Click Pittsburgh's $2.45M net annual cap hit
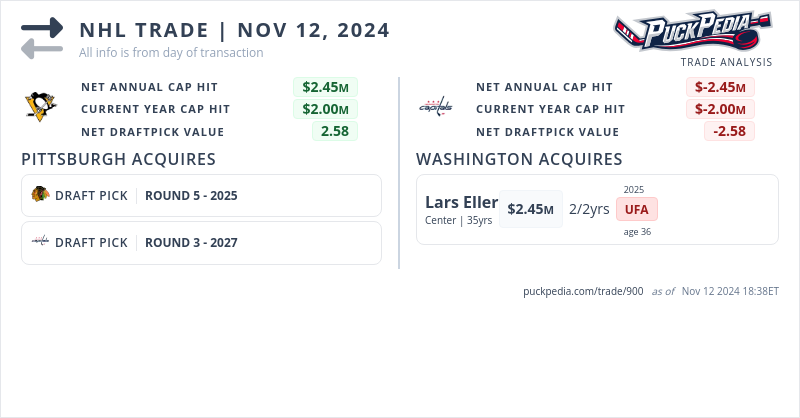Image resolution: width=800 pixels, height=418 pixels. point(325,87)
